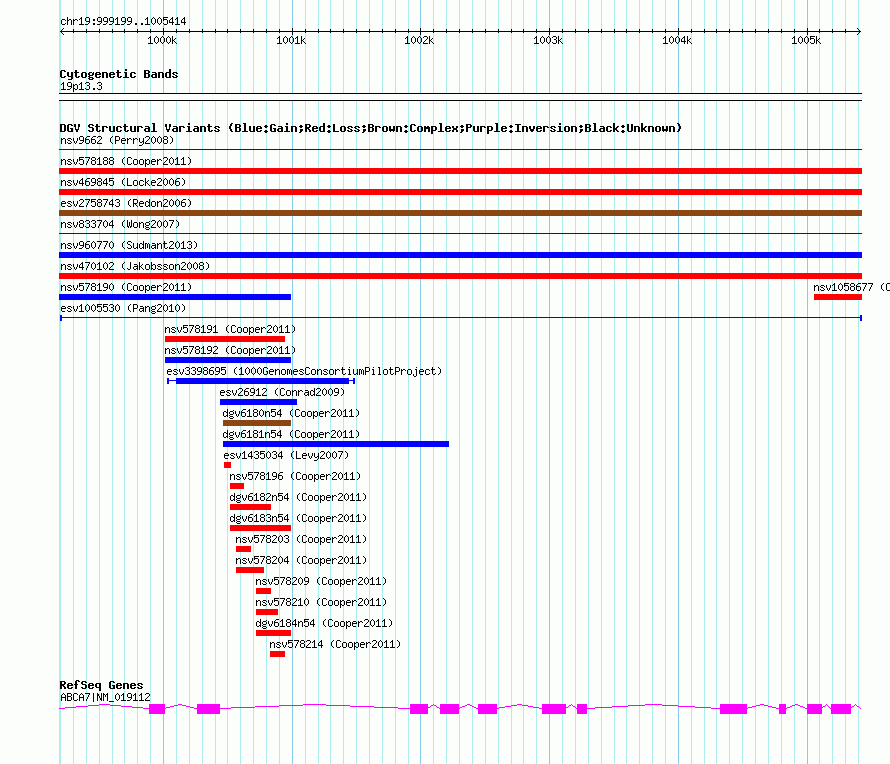Select the red bar under nsv1058677
Screen dimensions: 890x764
[x=838, y=297]
